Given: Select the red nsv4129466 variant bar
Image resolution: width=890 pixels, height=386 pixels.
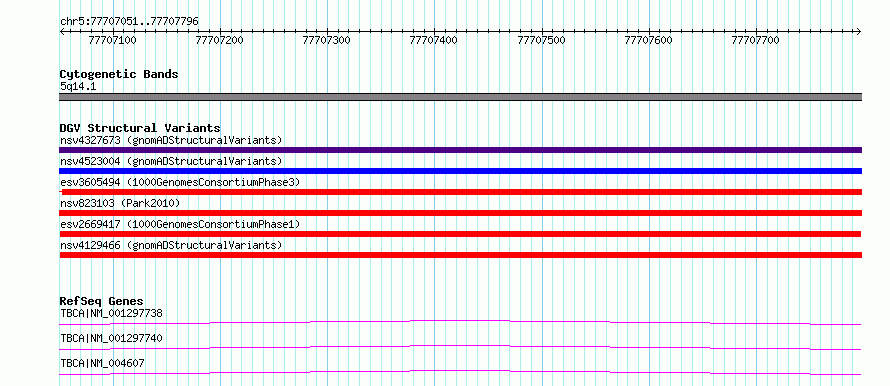Looking at the screenshot, I should (x=460, y=255).
